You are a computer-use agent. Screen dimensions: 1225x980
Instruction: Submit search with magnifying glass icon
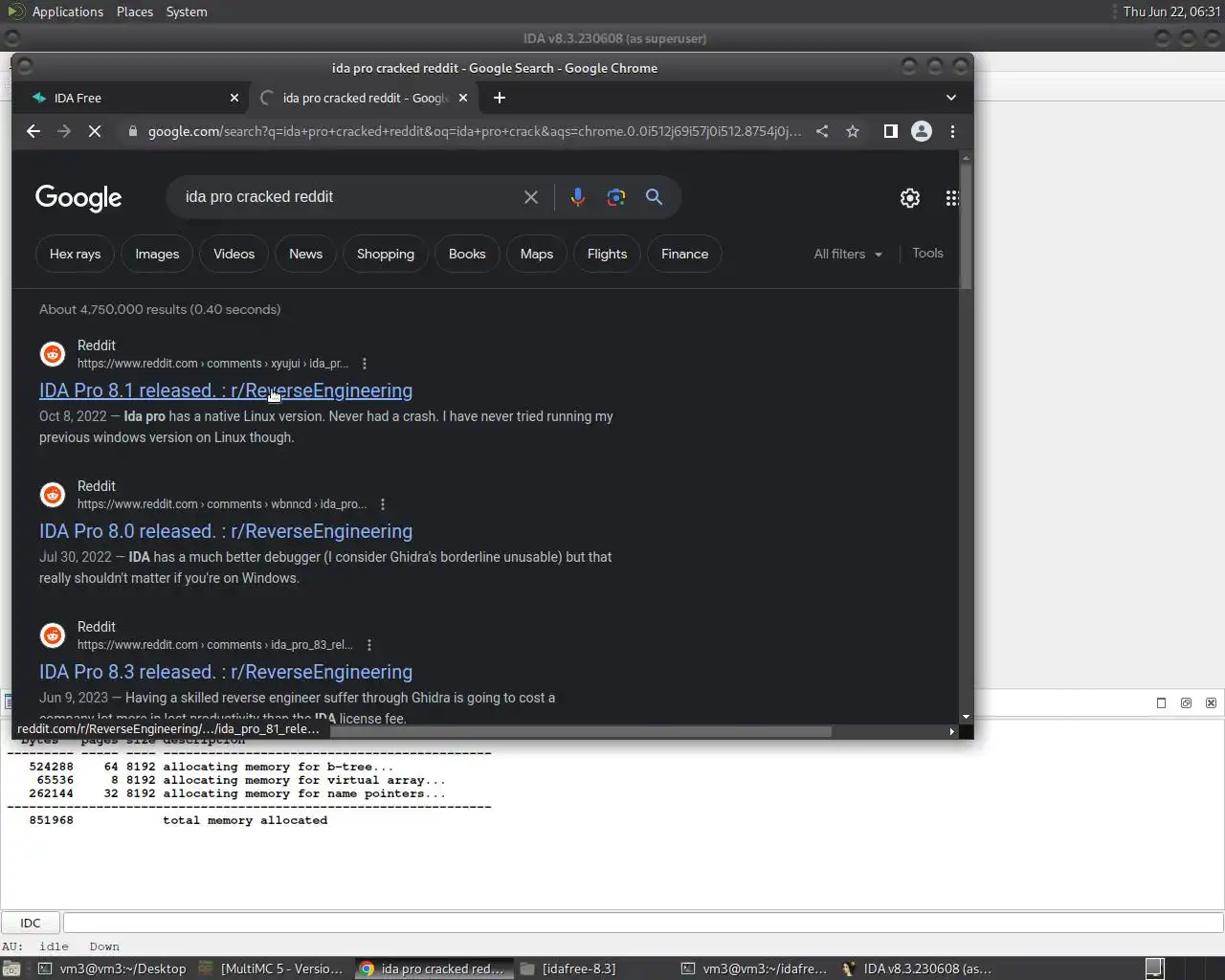[654, 196]
